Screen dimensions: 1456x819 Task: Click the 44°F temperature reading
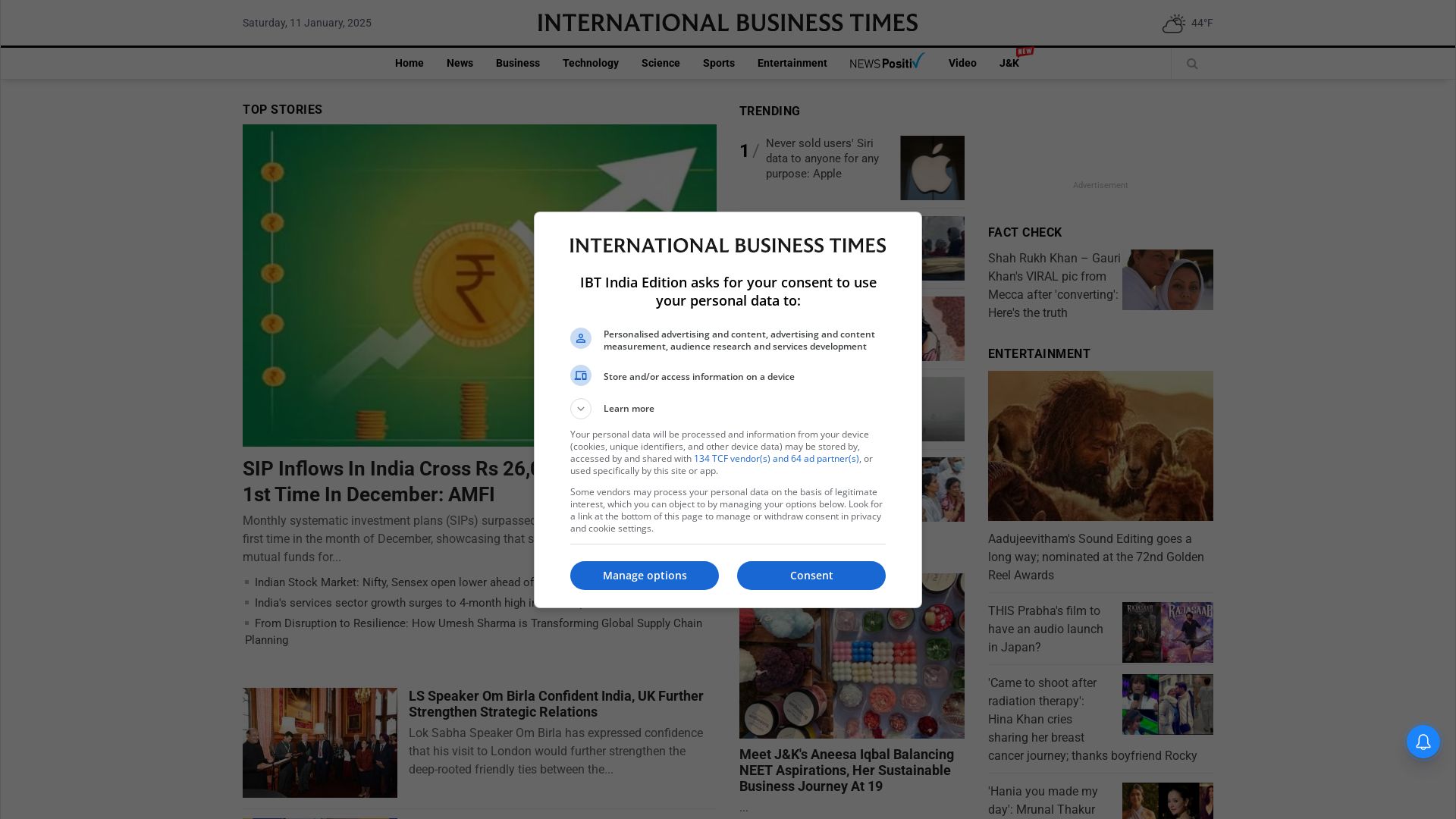pos(1202,24)
